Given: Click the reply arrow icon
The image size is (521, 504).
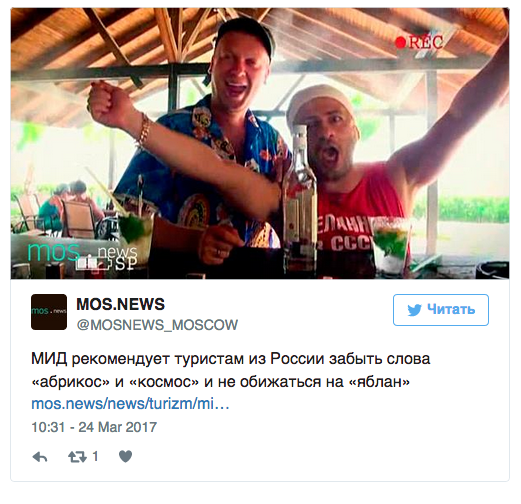Looking at the screenshot, I should click(x=40, y=457).
